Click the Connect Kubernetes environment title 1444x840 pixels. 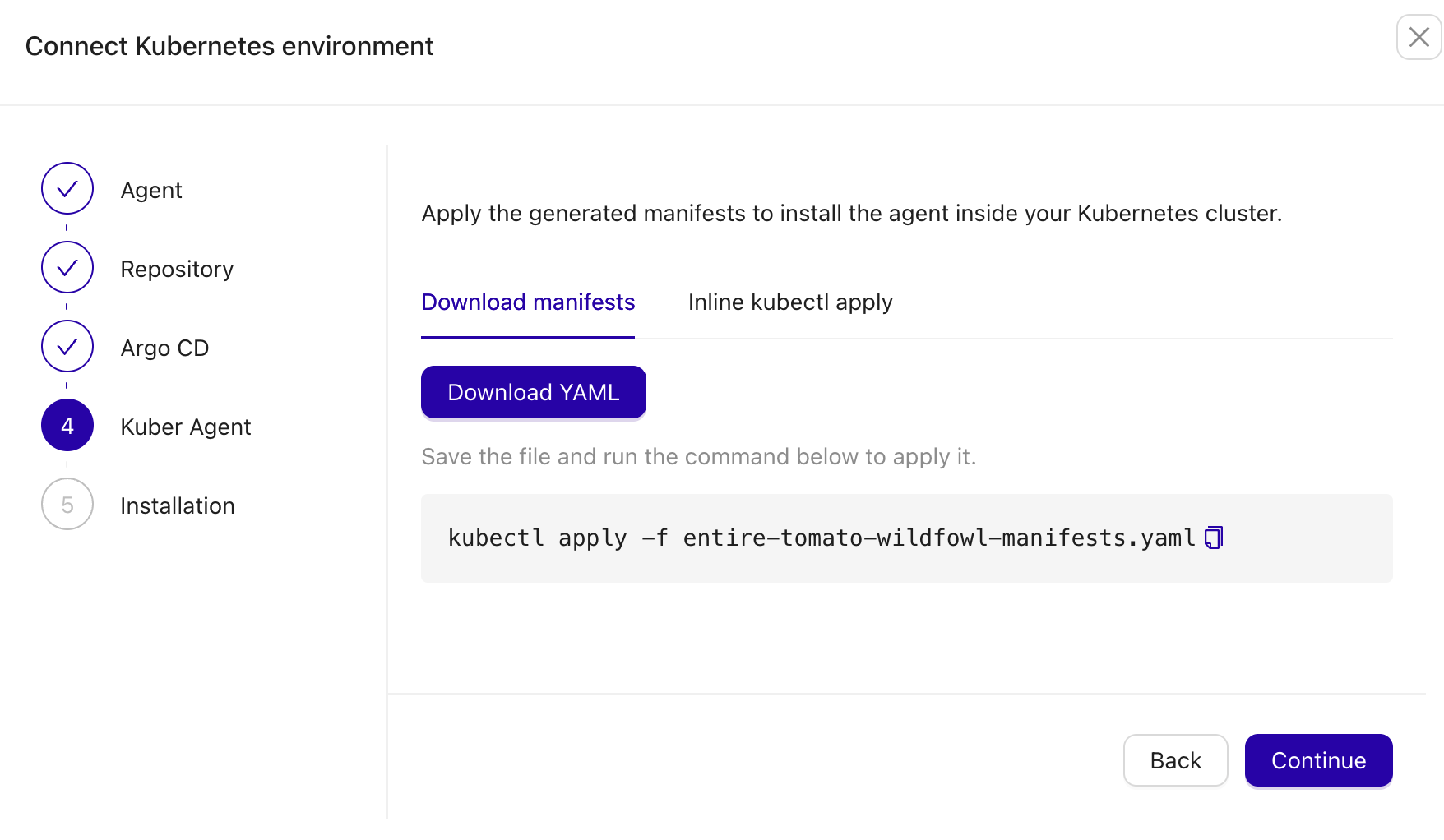[x=229, y=46]
